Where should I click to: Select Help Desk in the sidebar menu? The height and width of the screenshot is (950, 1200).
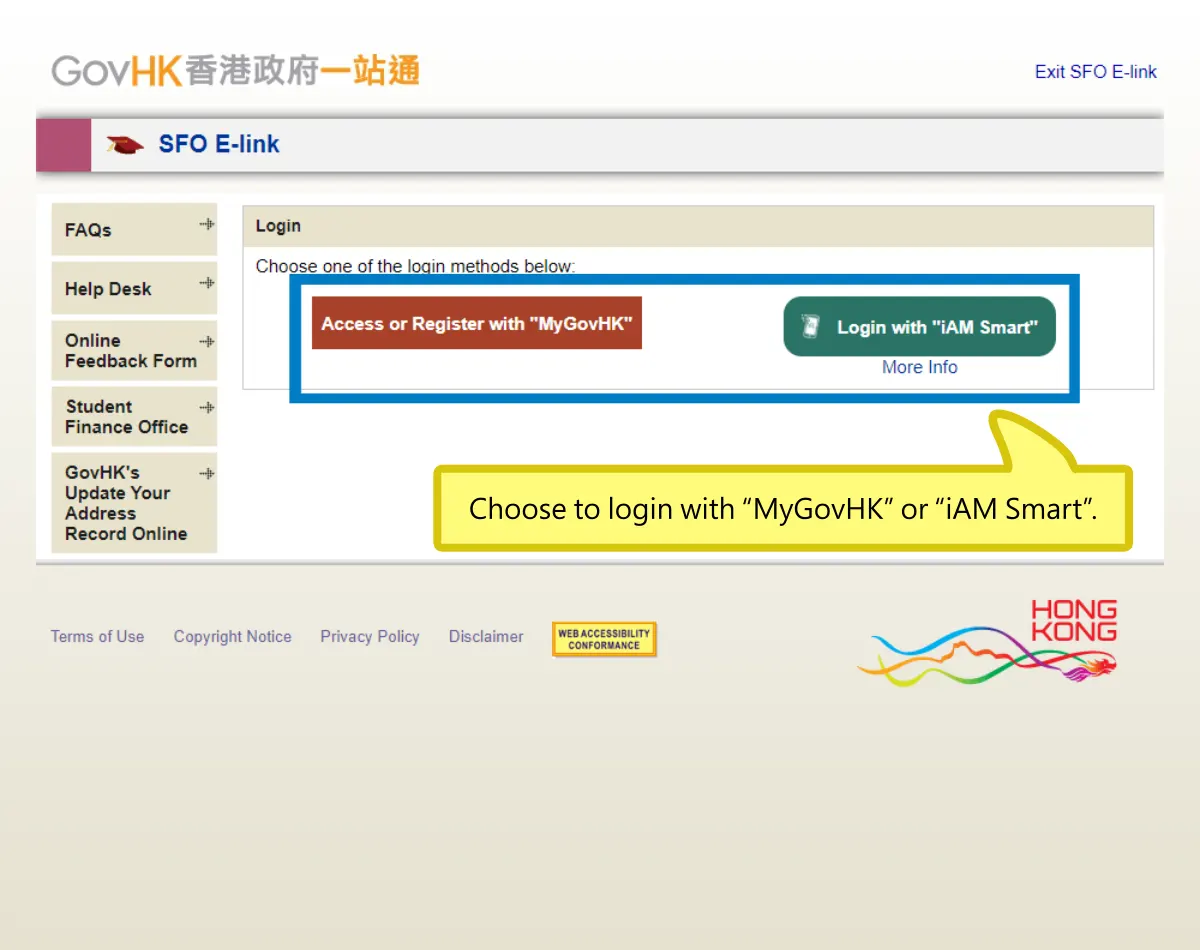click(x=109, y=288)
